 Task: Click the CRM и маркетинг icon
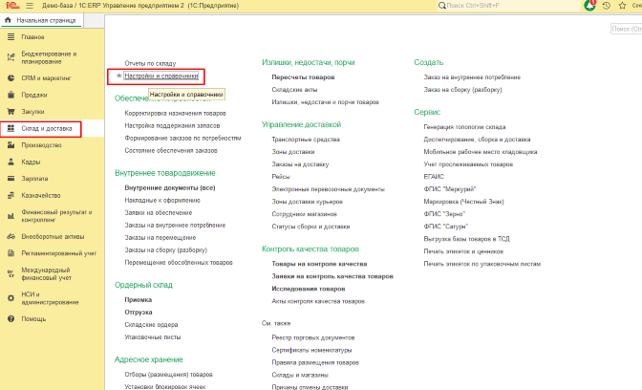click(x=11, y=78)
